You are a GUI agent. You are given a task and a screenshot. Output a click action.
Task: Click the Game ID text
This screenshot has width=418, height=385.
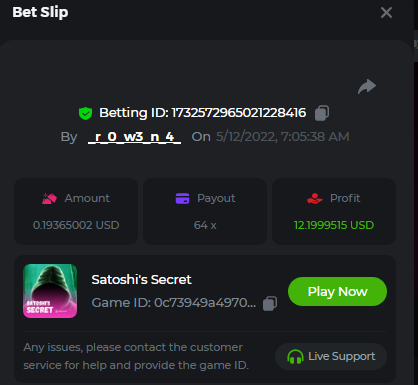tap(174, 303)
